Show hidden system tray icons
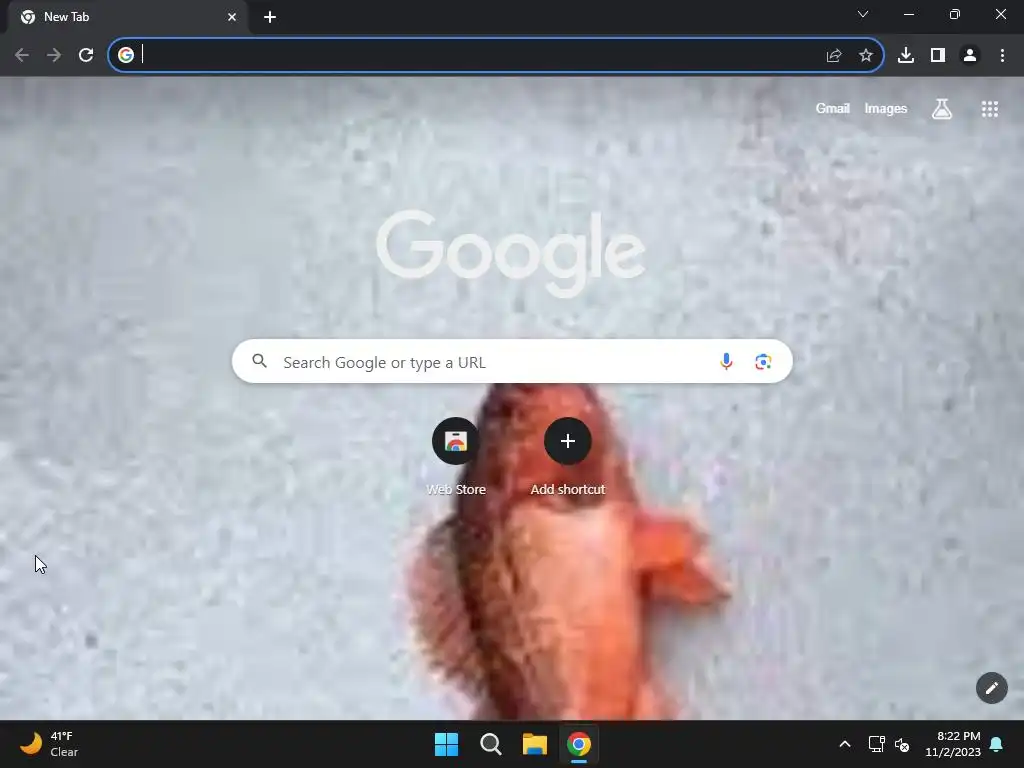1024x768 pixels. click(x=844, y=744)
